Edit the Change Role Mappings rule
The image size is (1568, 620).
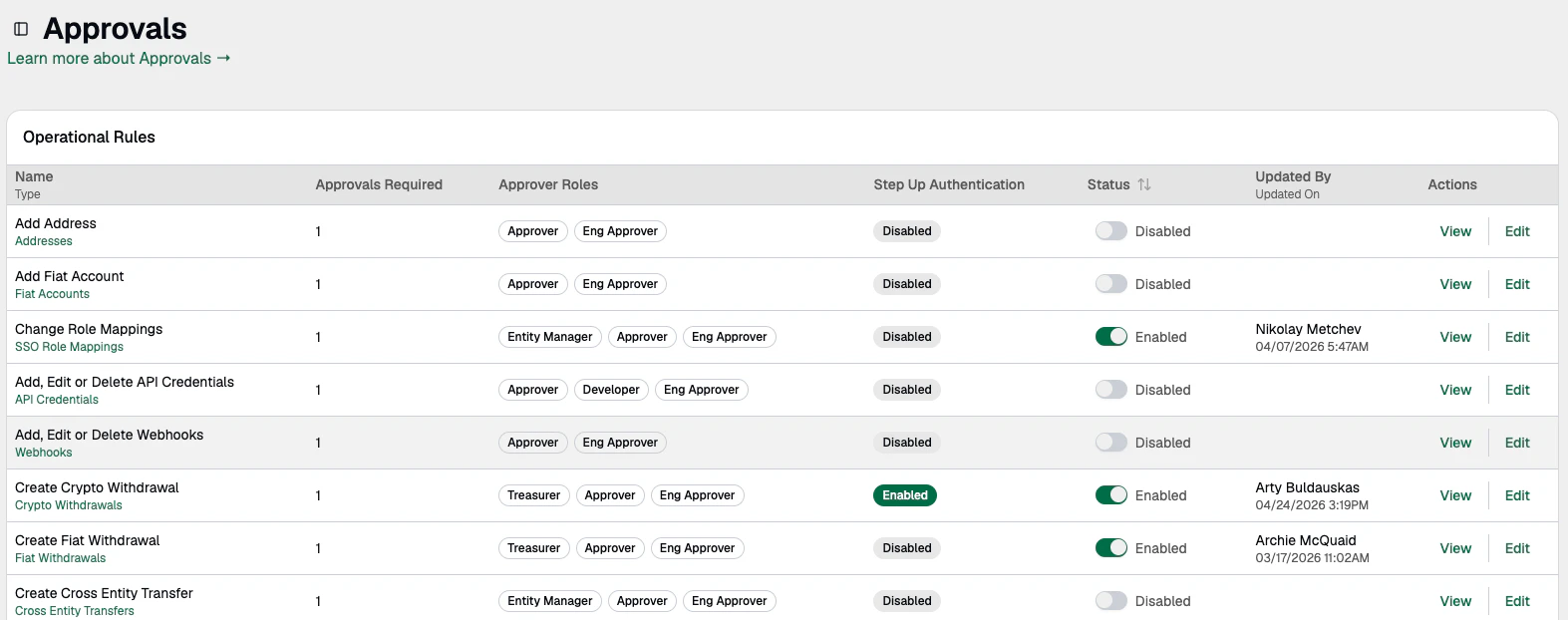(x=1517, y=337)
